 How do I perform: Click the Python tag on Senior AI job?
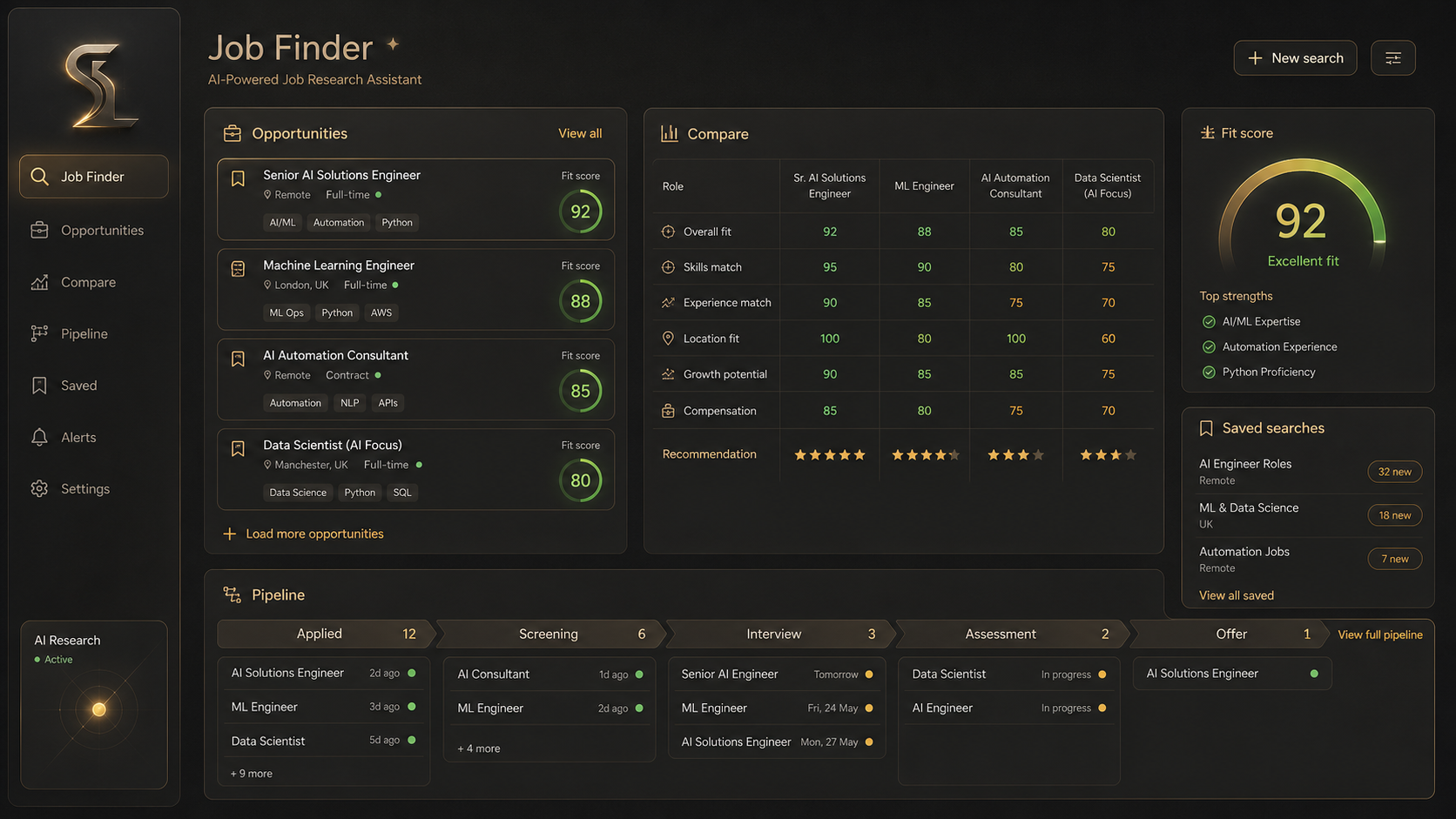click(397, 223)
